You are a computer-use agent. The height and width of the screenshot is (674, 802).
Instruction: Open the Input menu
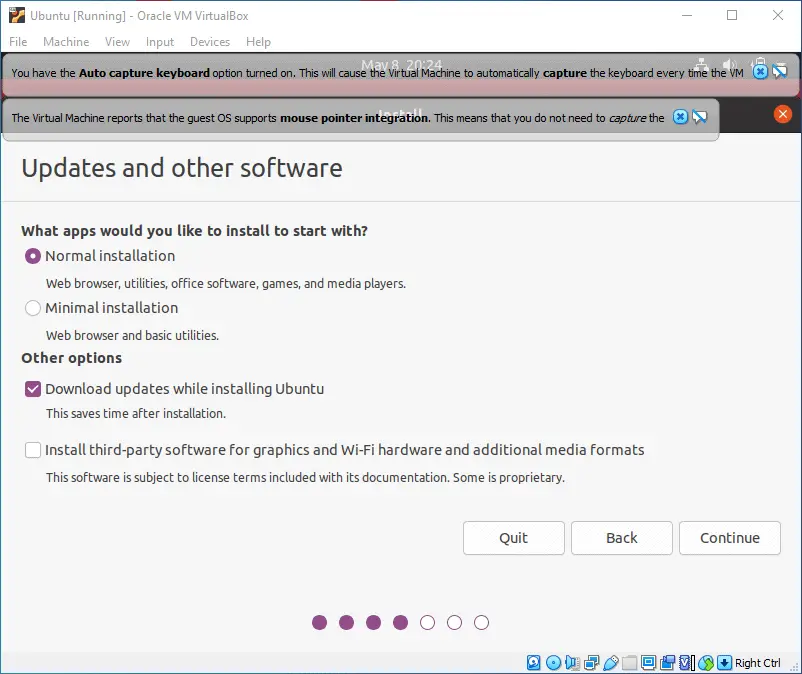160,41
